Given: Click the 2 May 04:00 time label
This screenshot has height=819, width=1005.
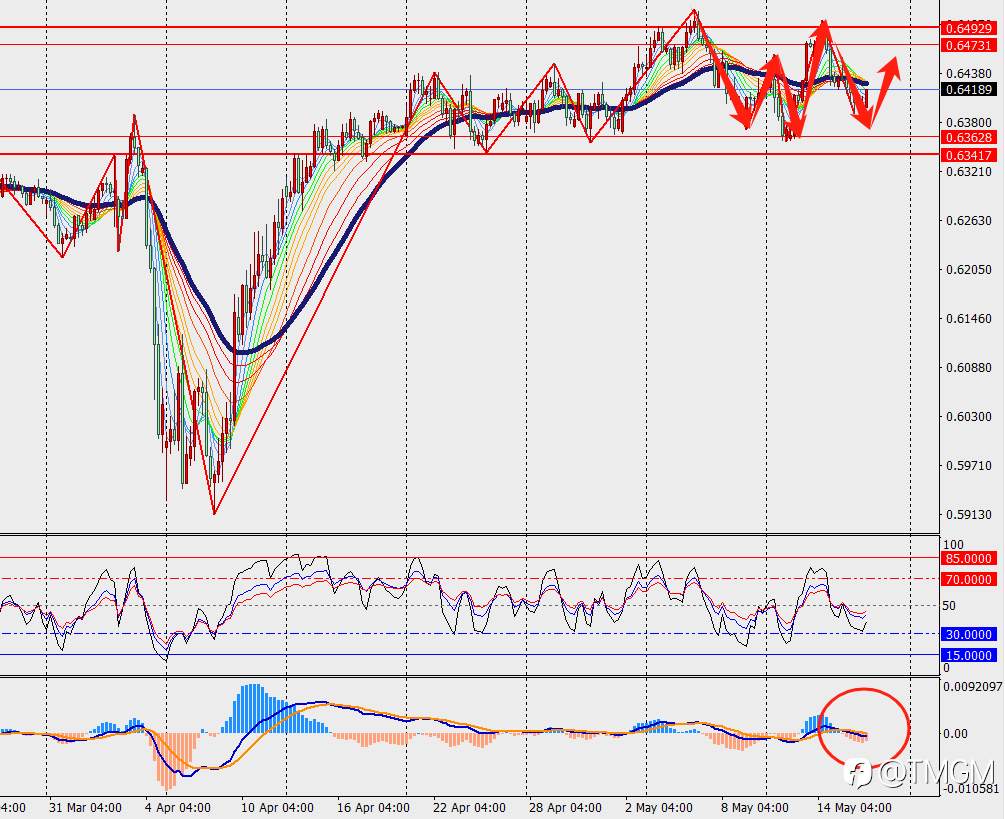Looking at the screenshot, I should click(x=658, y=807).
